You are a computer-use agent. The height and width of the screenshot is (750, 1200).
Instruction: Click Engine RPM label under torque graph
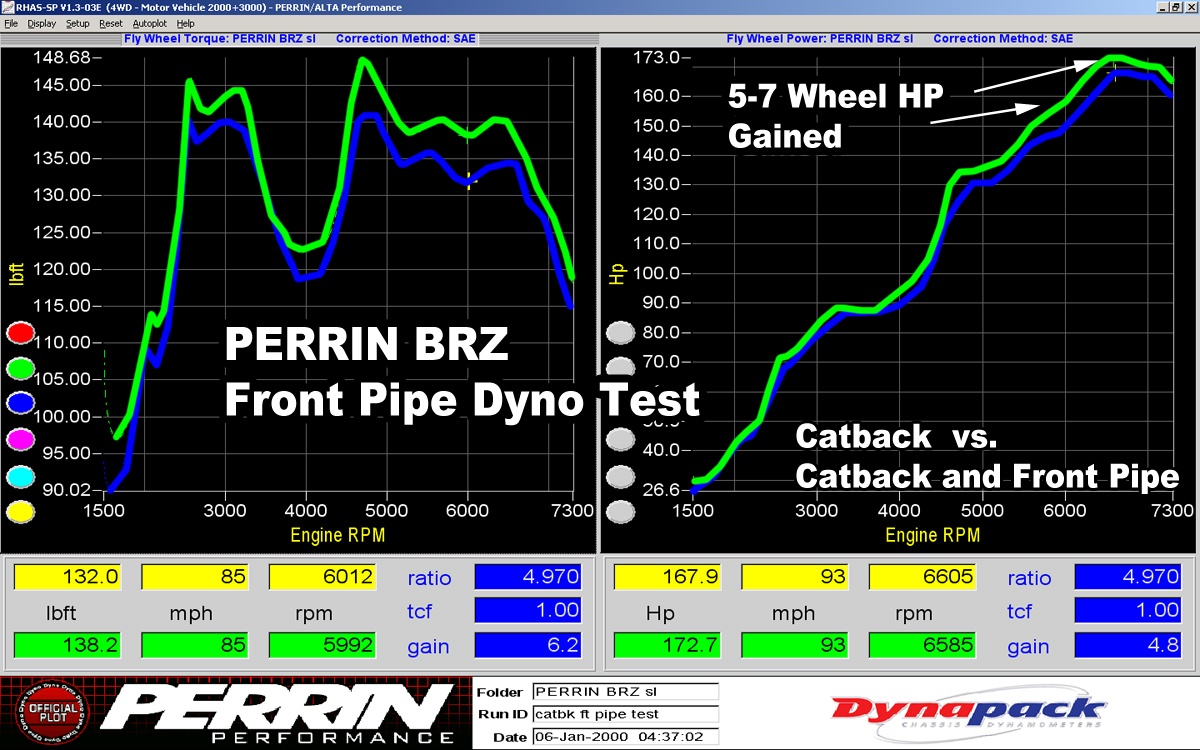coord(337,535)
